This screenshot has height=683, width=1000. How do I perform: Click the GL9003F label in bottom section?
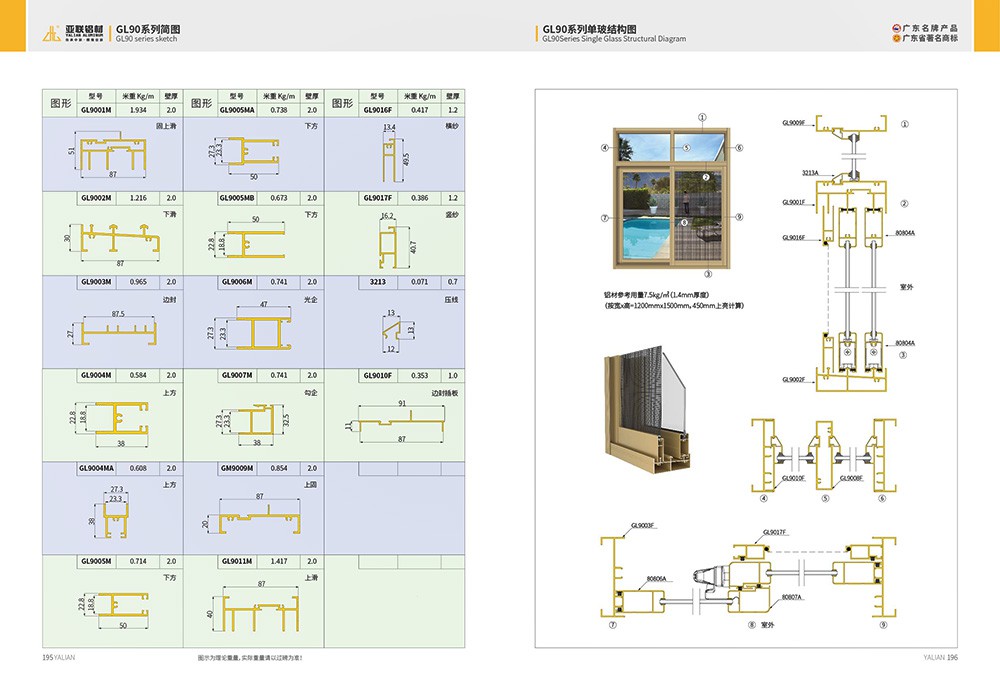(643, 525)
